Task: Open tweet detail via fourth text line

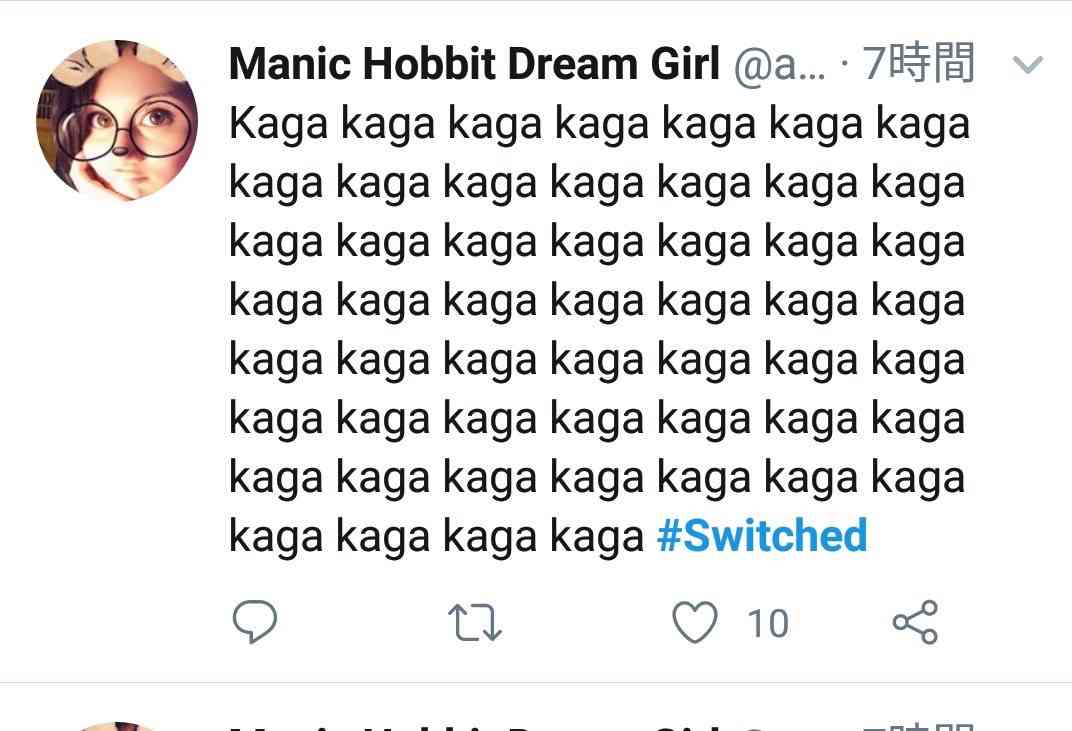Action: coord(596,301)
